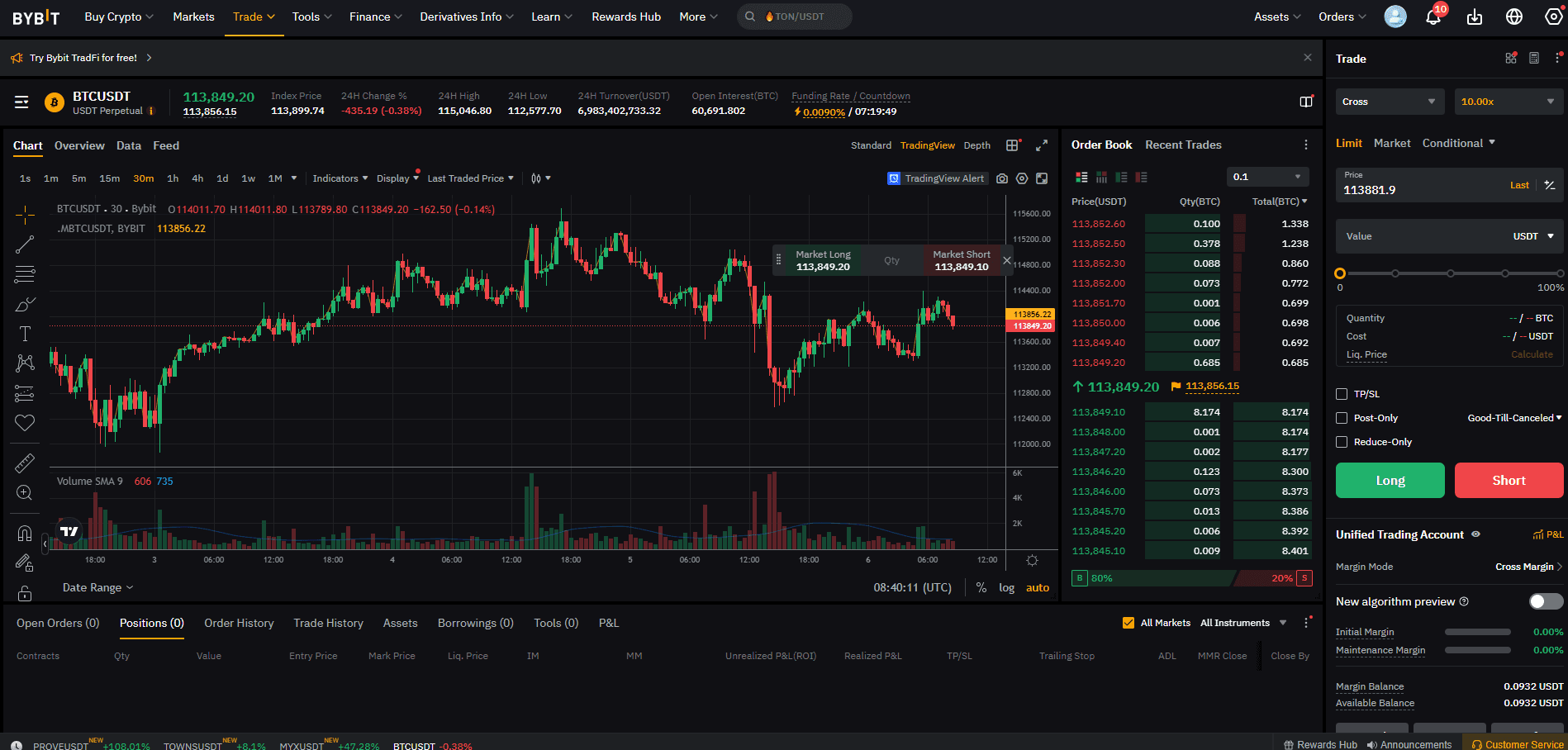Screen dimensions: 1568x750
Task: Check the TP/SL option
Action: click(1342, 393)
